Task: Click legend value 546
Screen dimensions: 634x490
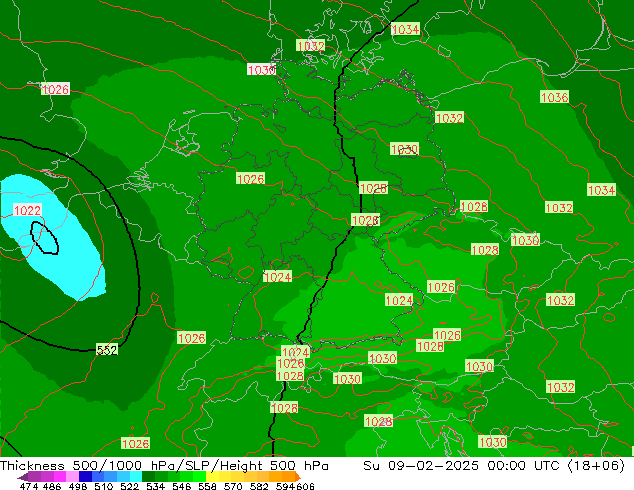Action: tap(181, 486)
